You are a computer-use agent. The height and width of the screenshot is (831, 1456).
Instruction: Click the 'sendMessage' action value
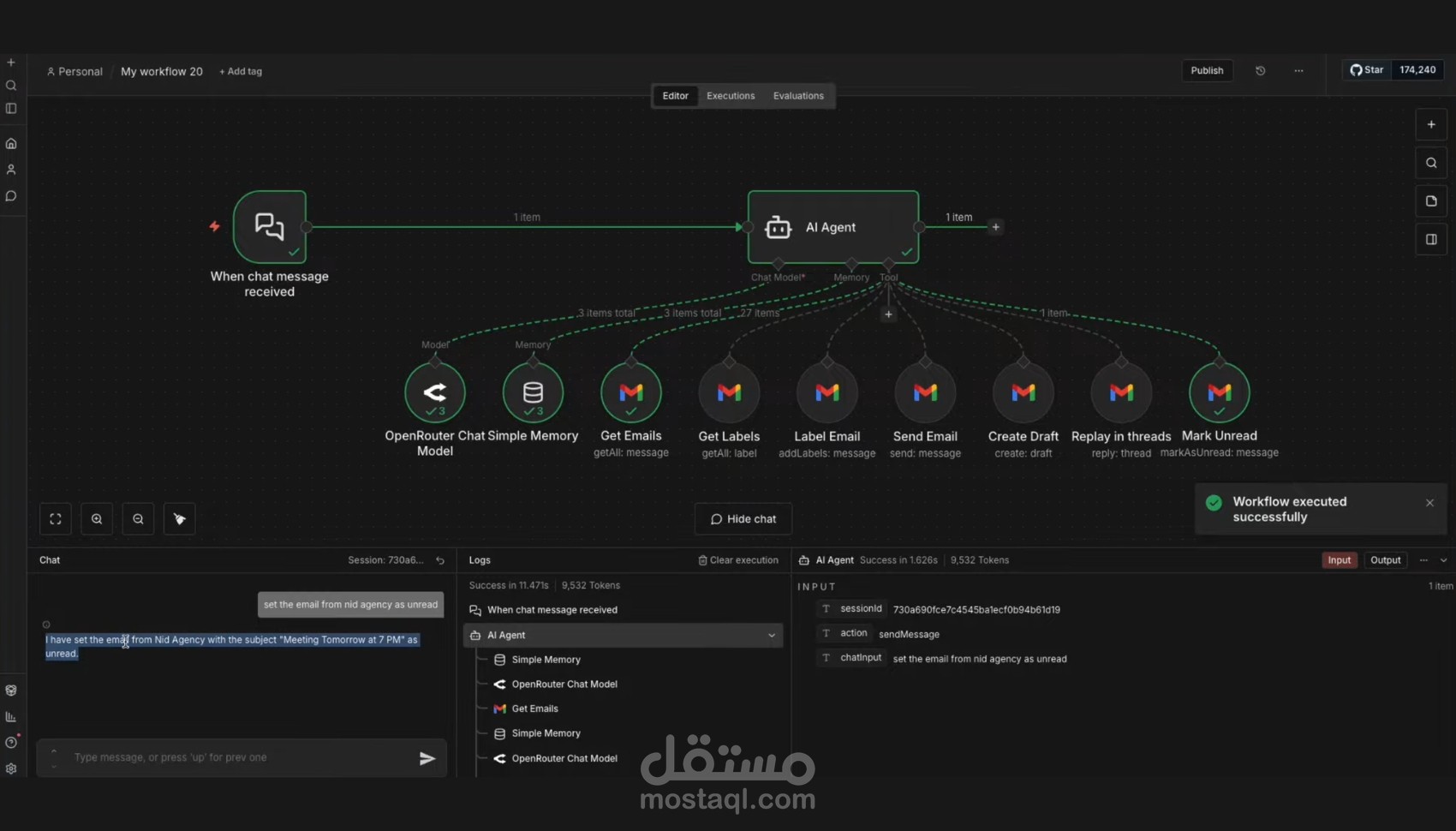point(909,635)
